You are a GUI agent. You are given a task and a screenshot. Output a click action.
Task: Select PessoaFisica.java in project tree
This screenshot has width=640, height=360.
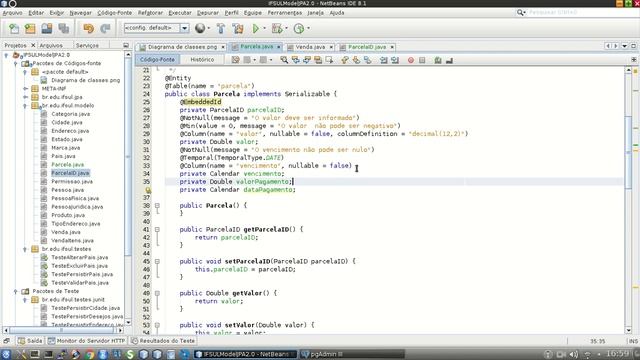[75, 198]
